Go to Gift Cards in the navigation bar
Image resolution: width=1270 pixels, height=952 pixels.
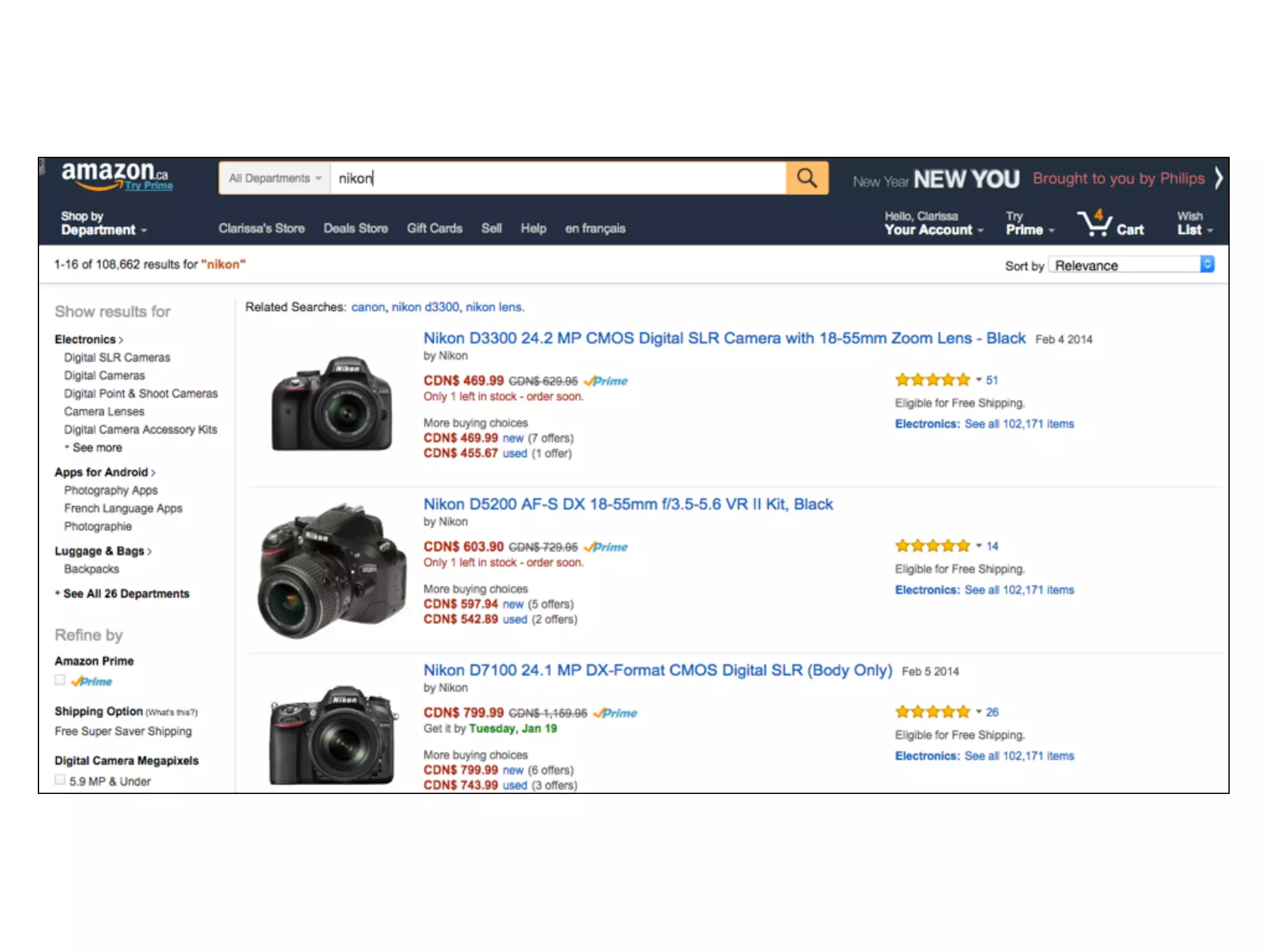(434, 228)
